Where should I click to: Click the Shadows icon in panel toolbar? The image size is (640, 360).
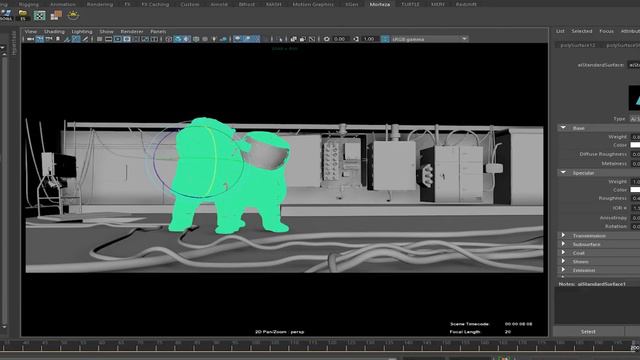(223, 39)
